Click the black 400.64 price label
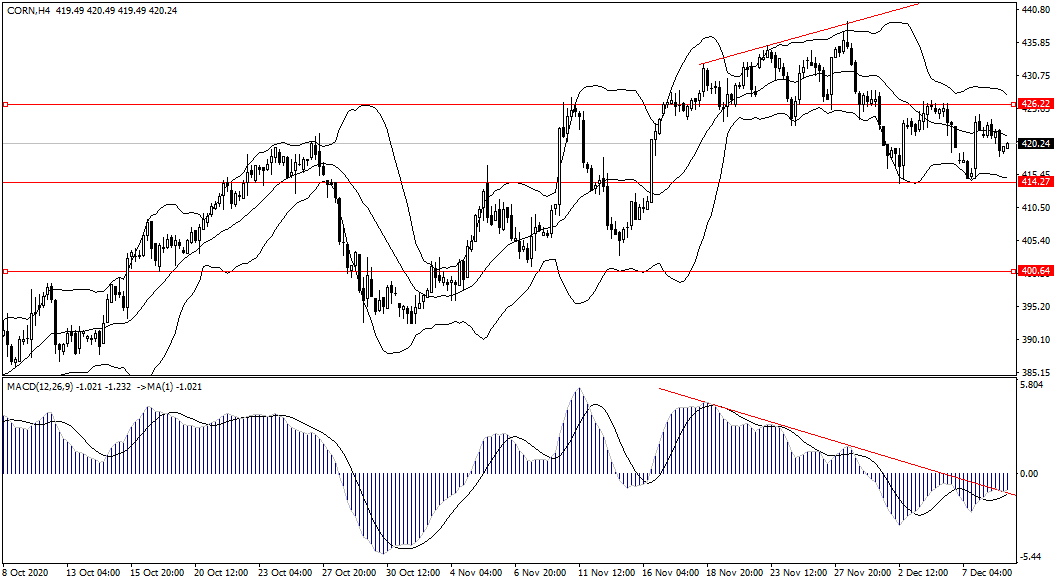 1034,271
